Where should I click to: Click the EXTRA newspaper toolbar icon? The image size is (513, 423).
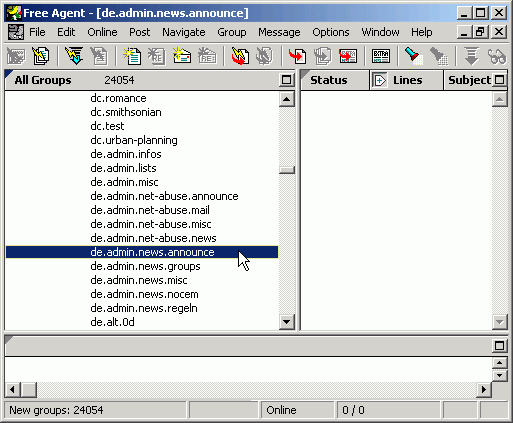point(381,56)
